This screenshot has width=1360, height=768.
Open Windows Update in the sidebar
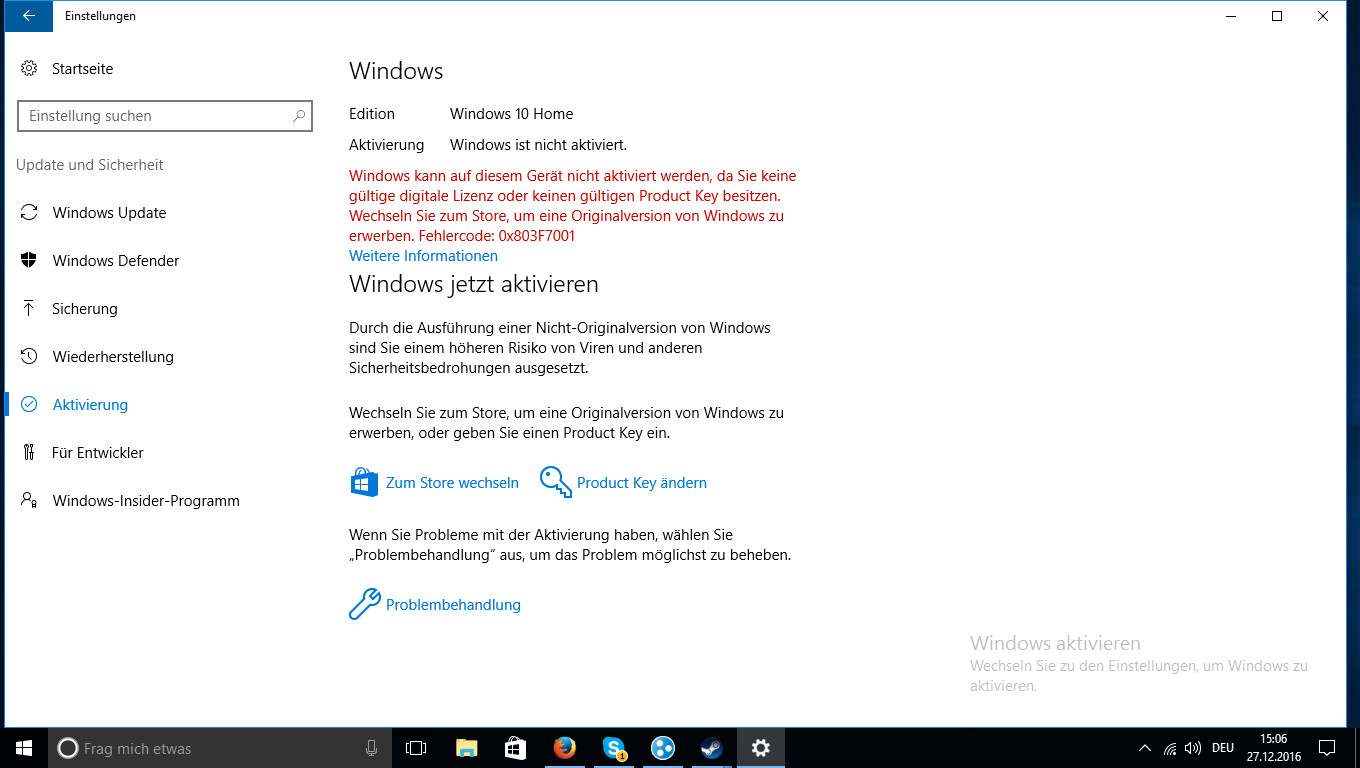tap(29, 212)
